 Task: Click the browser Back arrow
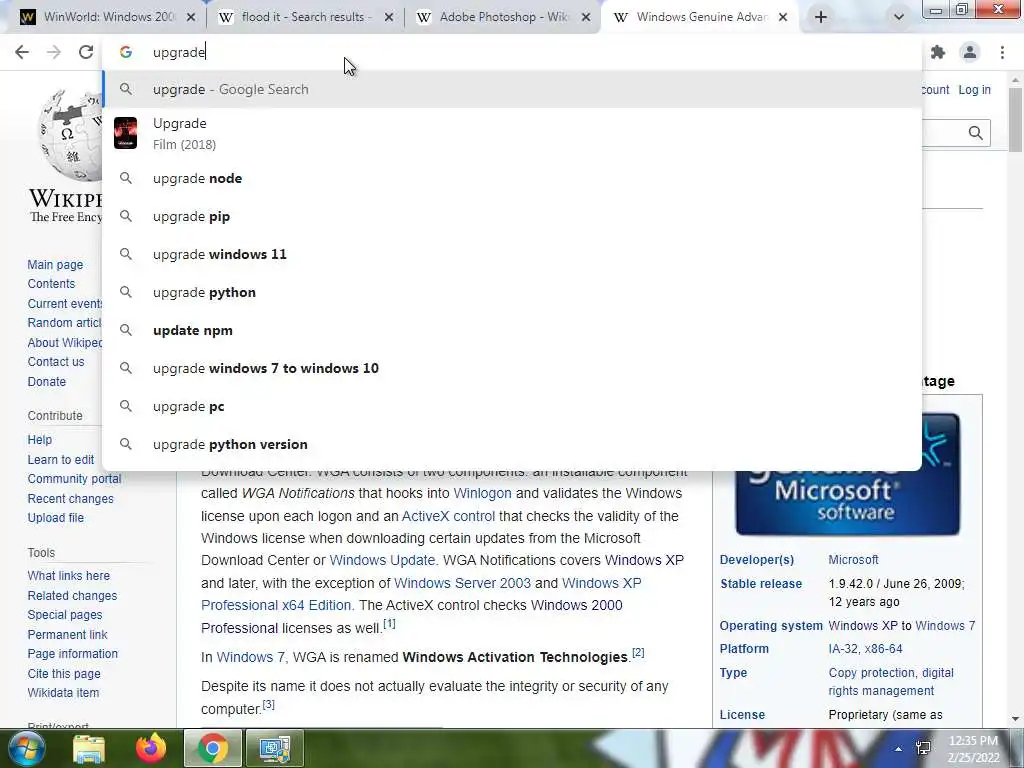click(x=22, y=52)
